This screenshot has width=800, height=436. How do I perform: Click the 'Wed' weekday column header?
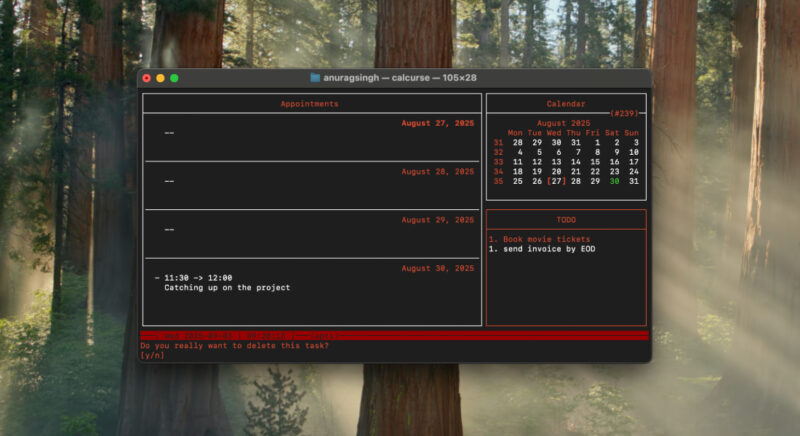(x=554, y=133)
